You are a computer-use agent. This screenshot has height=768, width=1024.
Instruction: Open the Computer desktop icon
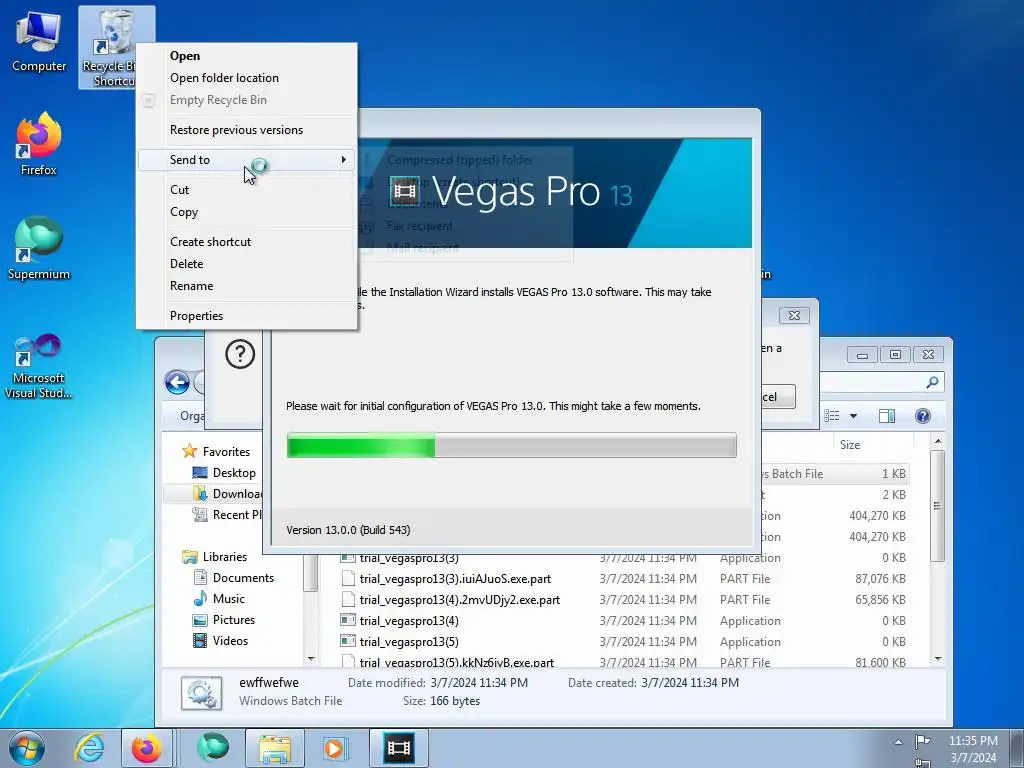39,43
